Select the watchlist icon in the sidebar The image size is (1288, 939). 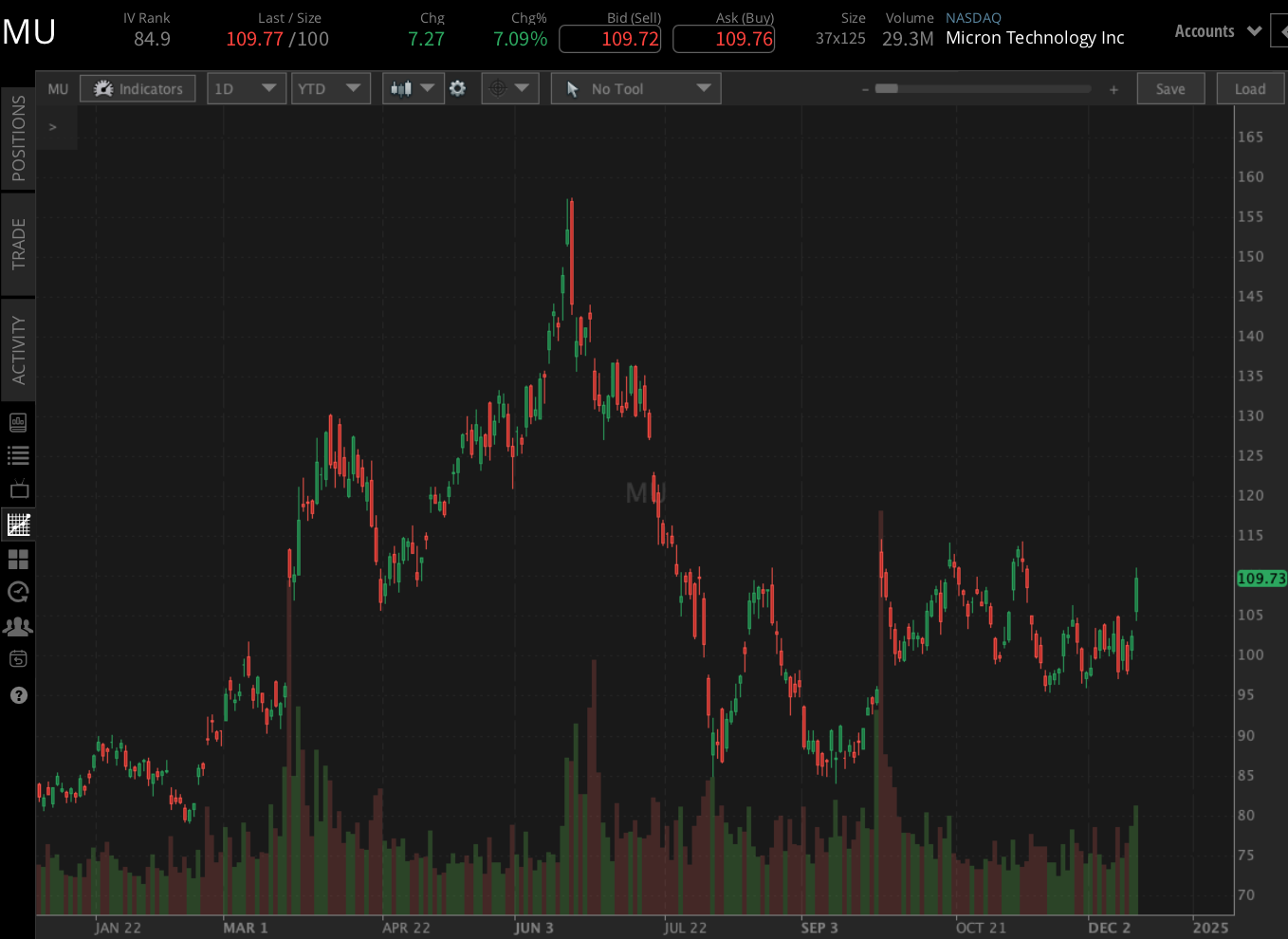[x=18, y=455]
